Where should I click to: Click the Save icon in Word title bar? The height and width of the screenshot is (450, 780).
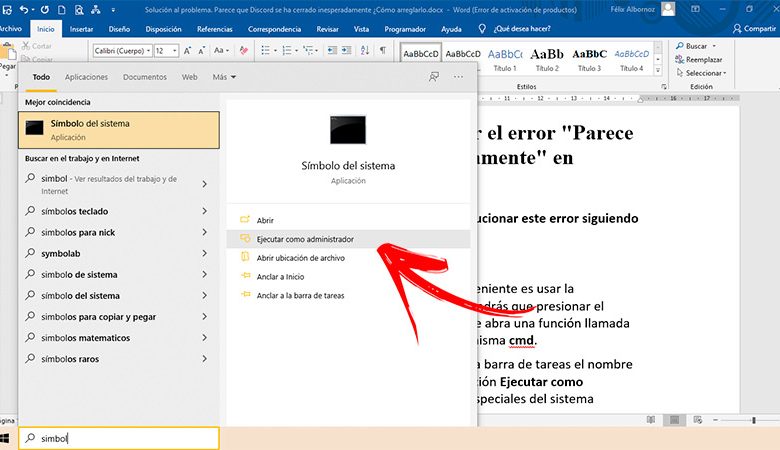point(6,9)
